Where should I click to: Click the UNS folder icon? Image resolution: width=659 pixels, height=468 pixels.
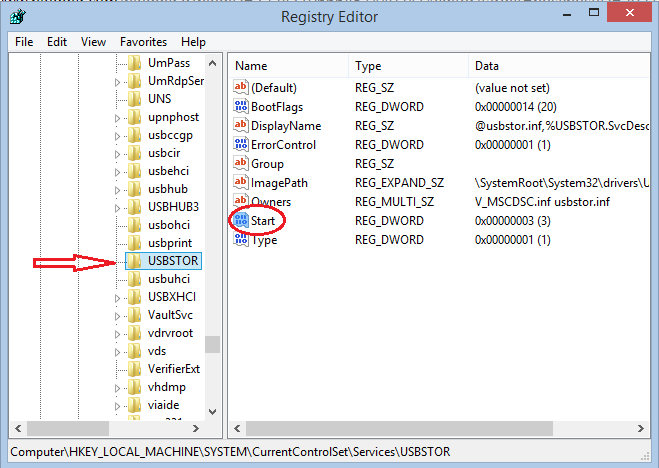tap(134, 99)
